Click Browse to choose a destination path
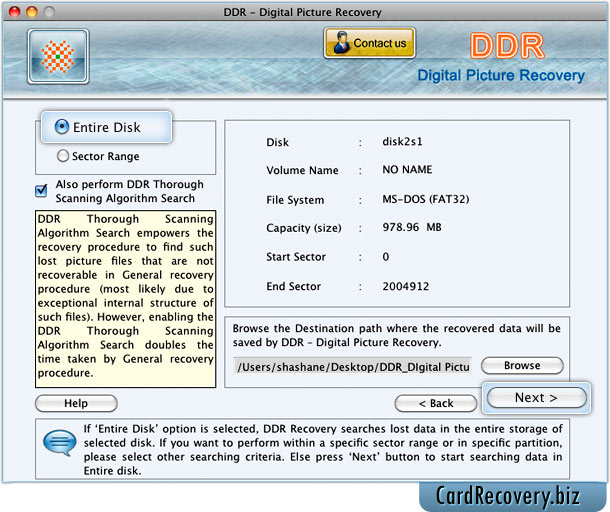 [522, 365]
